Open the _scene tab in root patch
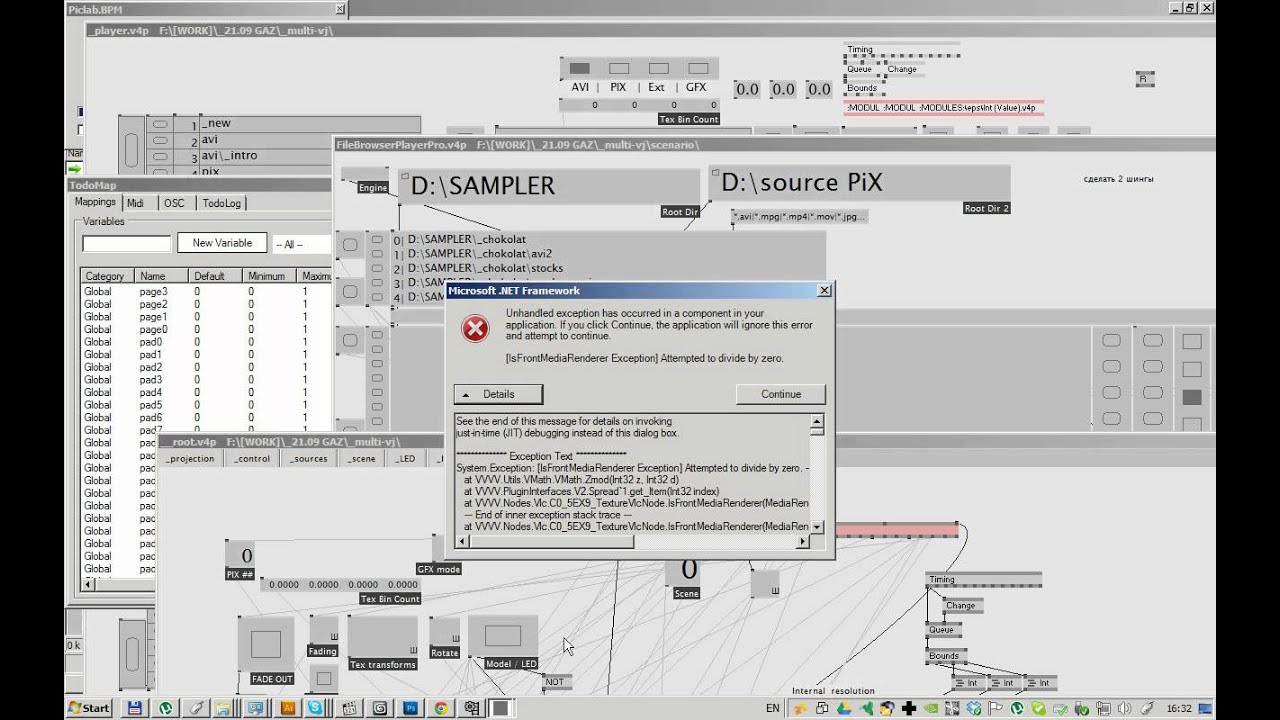1280x720 pixels. pyautogui.click(x=361, y=459)
